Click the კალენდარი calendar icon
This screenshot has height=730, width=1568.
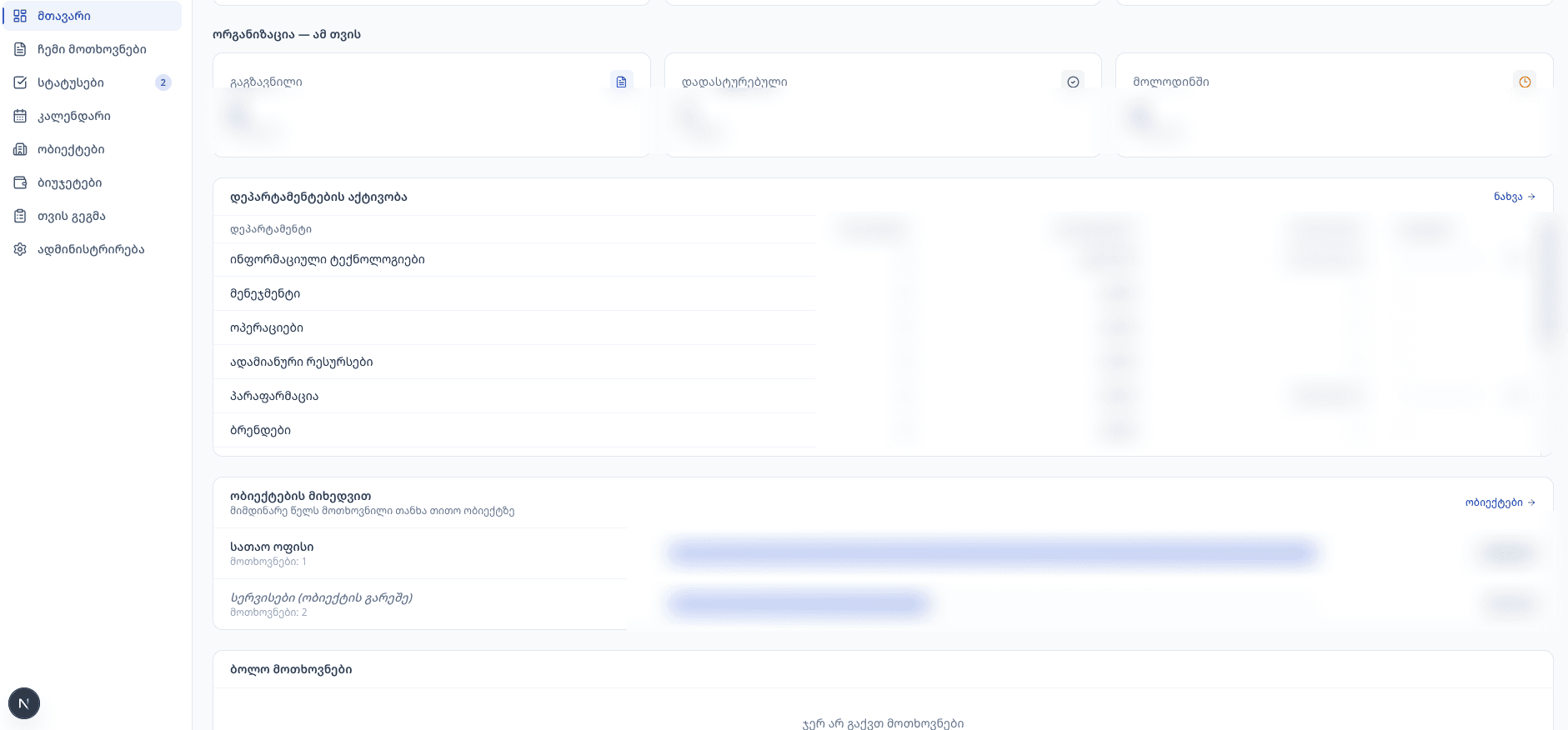20,116
